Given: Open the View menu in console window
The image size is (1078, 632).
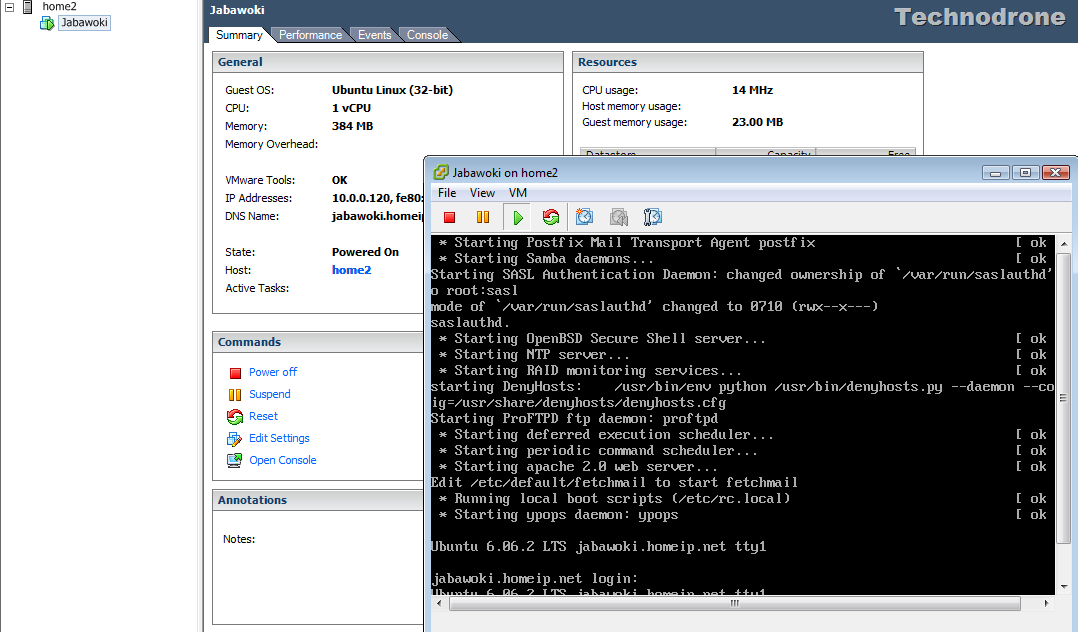Looking at the screenshot, I should [x=482, y=193].
